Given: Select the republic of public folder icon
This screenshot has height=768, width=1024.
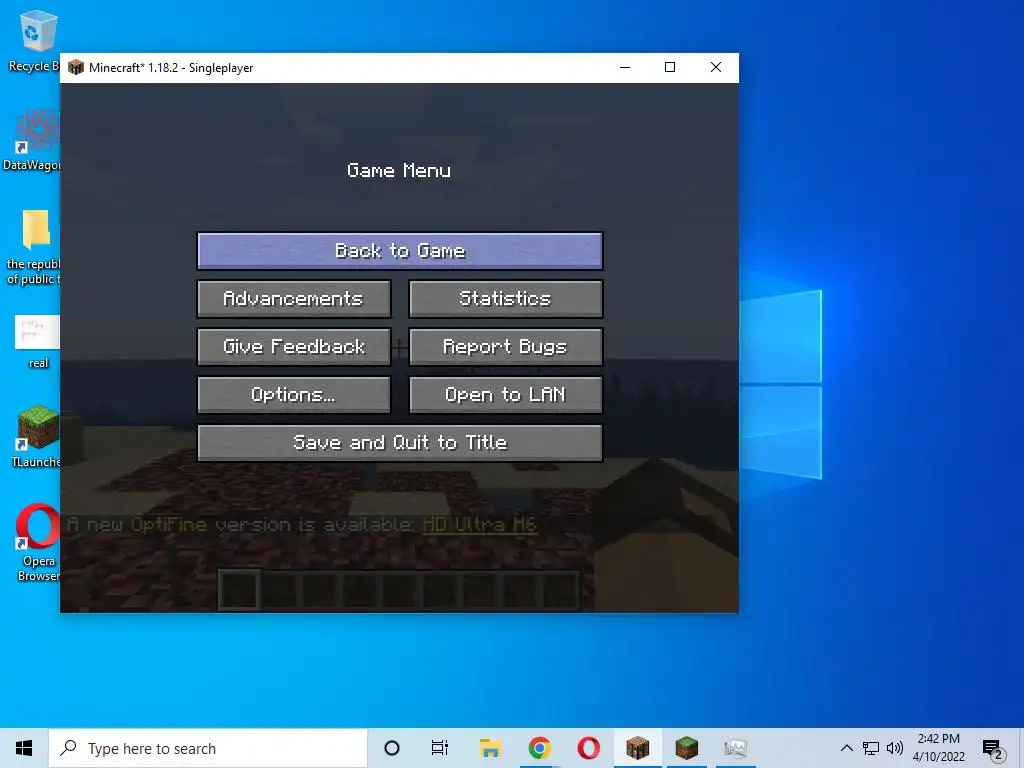Looking at the screenshot, I should click(x=33, y=247).
